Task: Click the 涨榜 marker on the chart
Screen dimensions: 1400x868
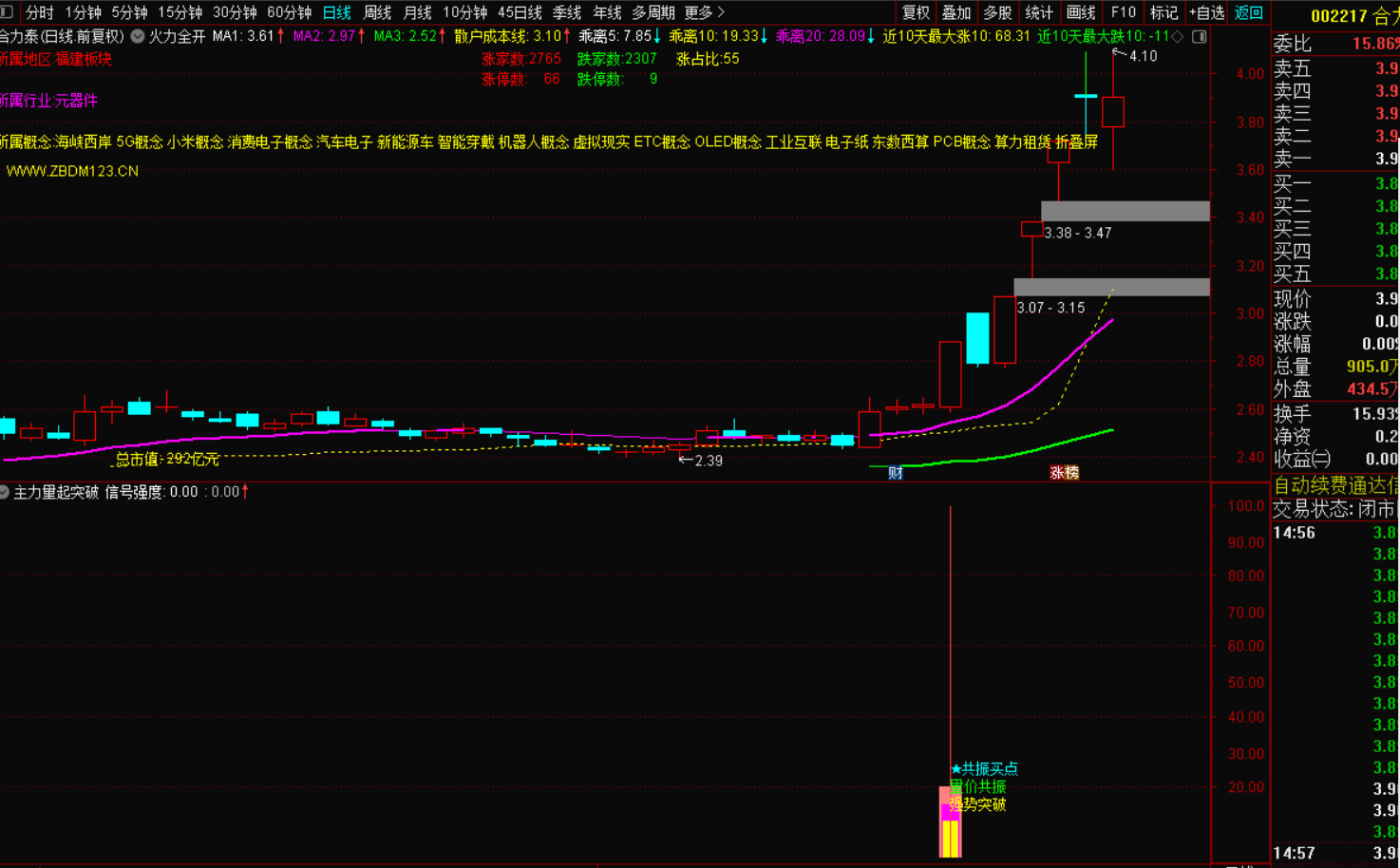Action: (1064, 472)
